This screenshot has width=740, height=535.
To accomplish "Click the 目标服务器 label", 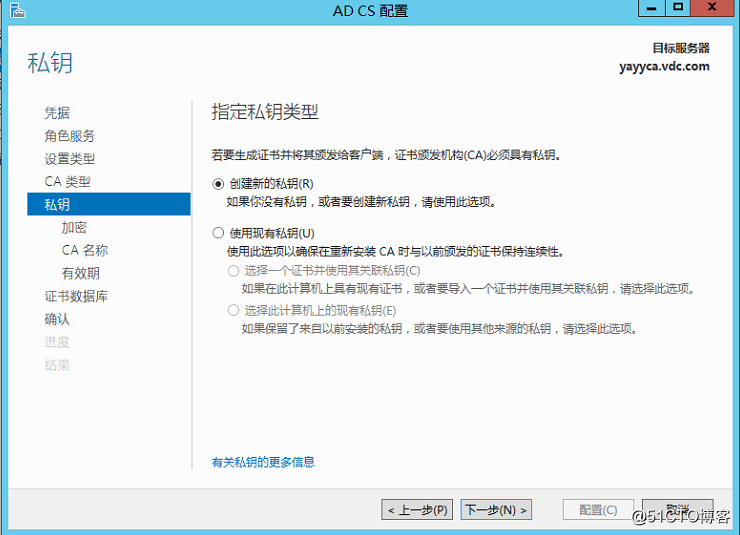I will coord(681,48).
